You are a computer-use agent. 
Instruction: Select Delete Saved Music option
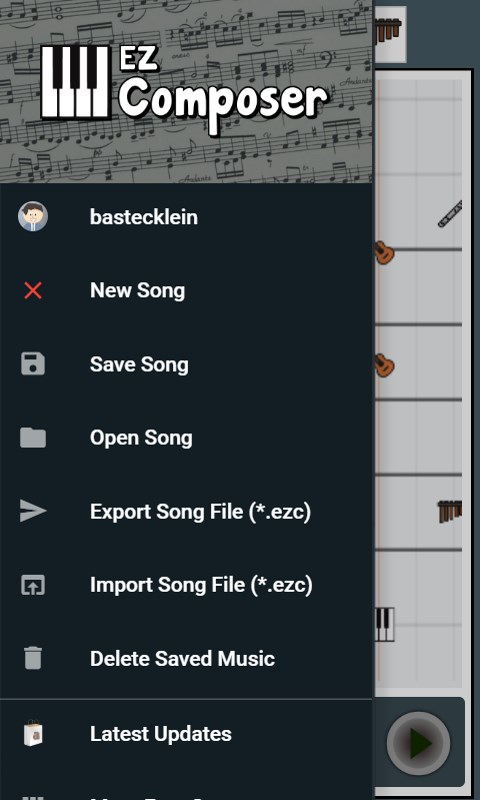186,658
